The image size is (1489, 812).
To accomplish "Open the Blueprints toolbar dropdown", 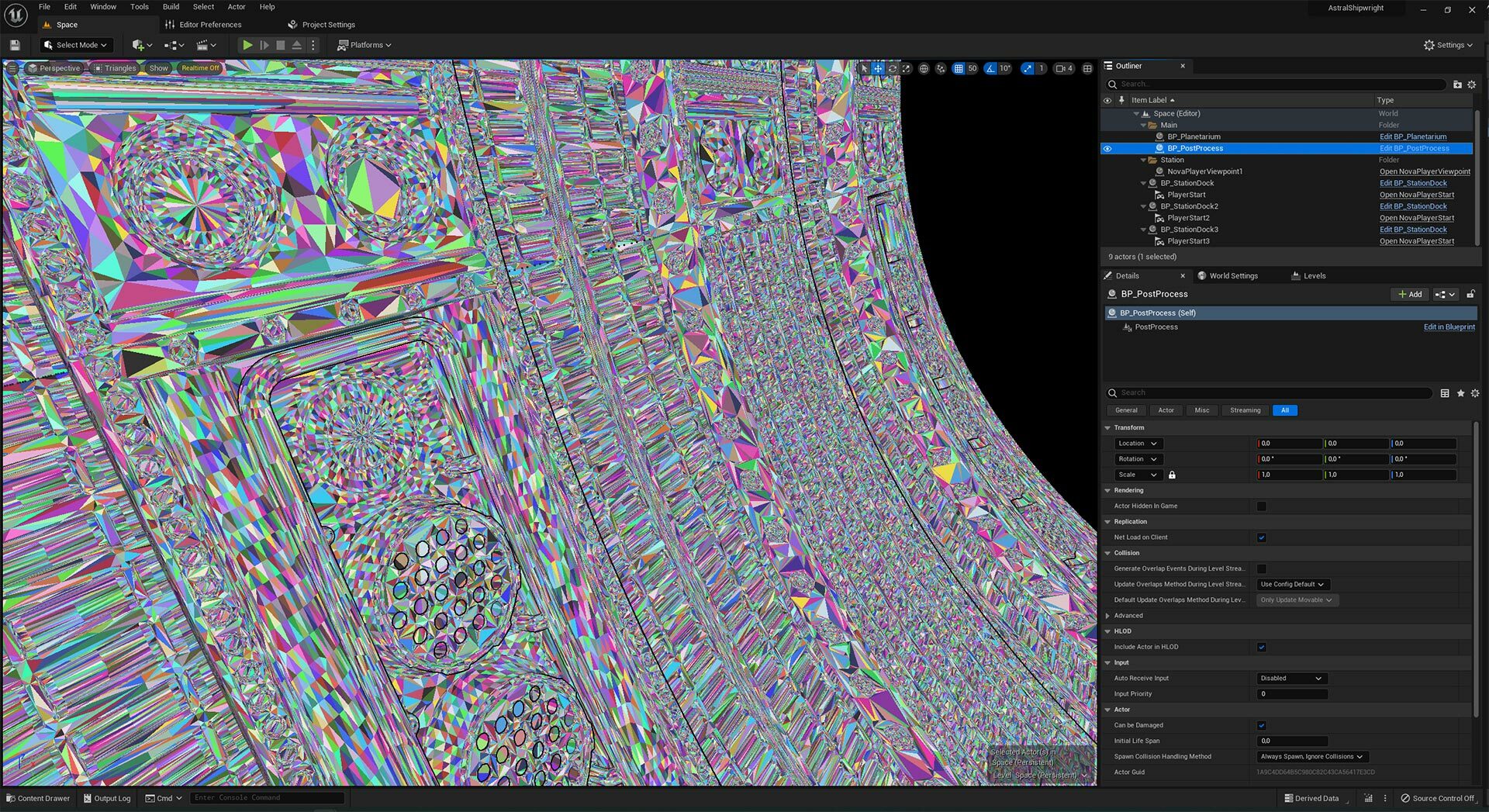I will pos(174,45).
